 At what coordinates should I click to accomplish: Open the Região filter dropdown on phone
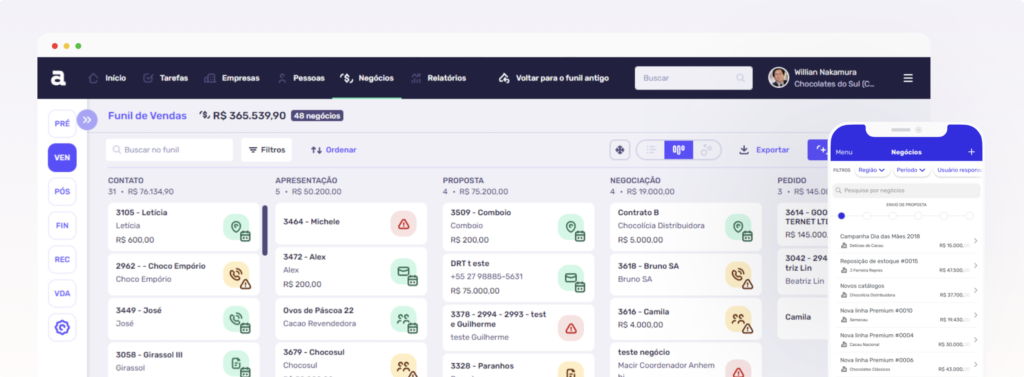[872, 170]
